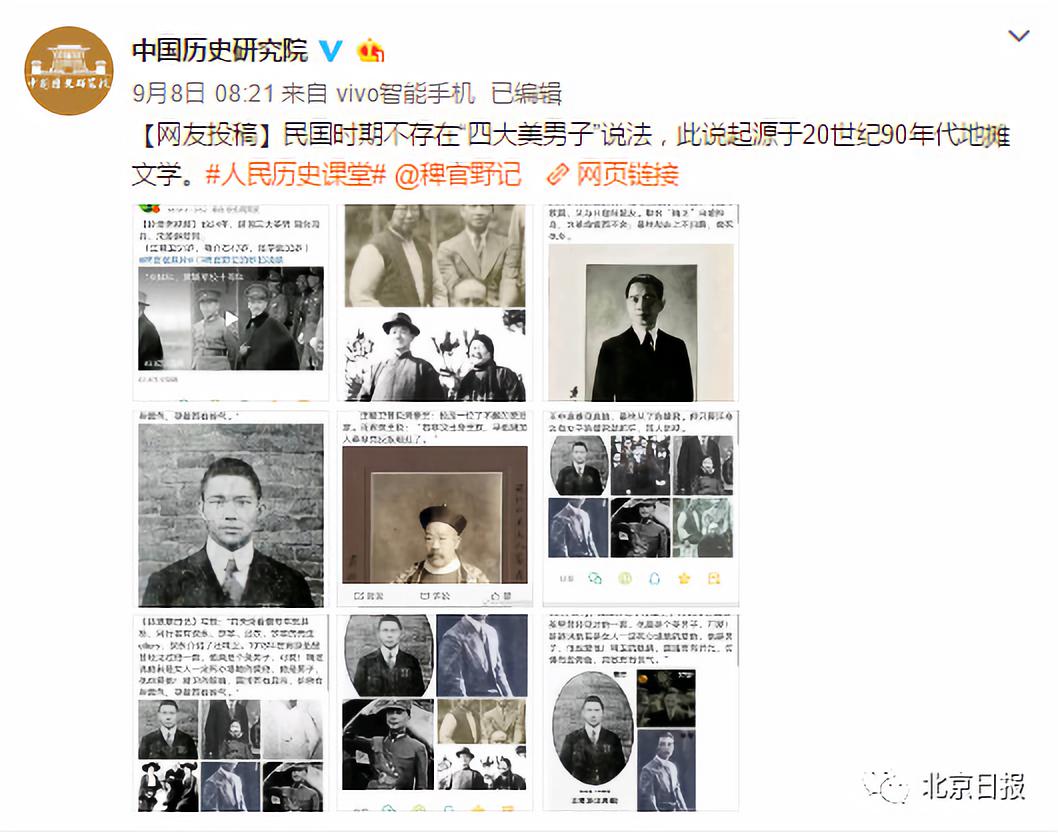Open the #人民历史课堂# hashtag
The width and height of the screenshot is (1058, 834).
coord(295,175)
